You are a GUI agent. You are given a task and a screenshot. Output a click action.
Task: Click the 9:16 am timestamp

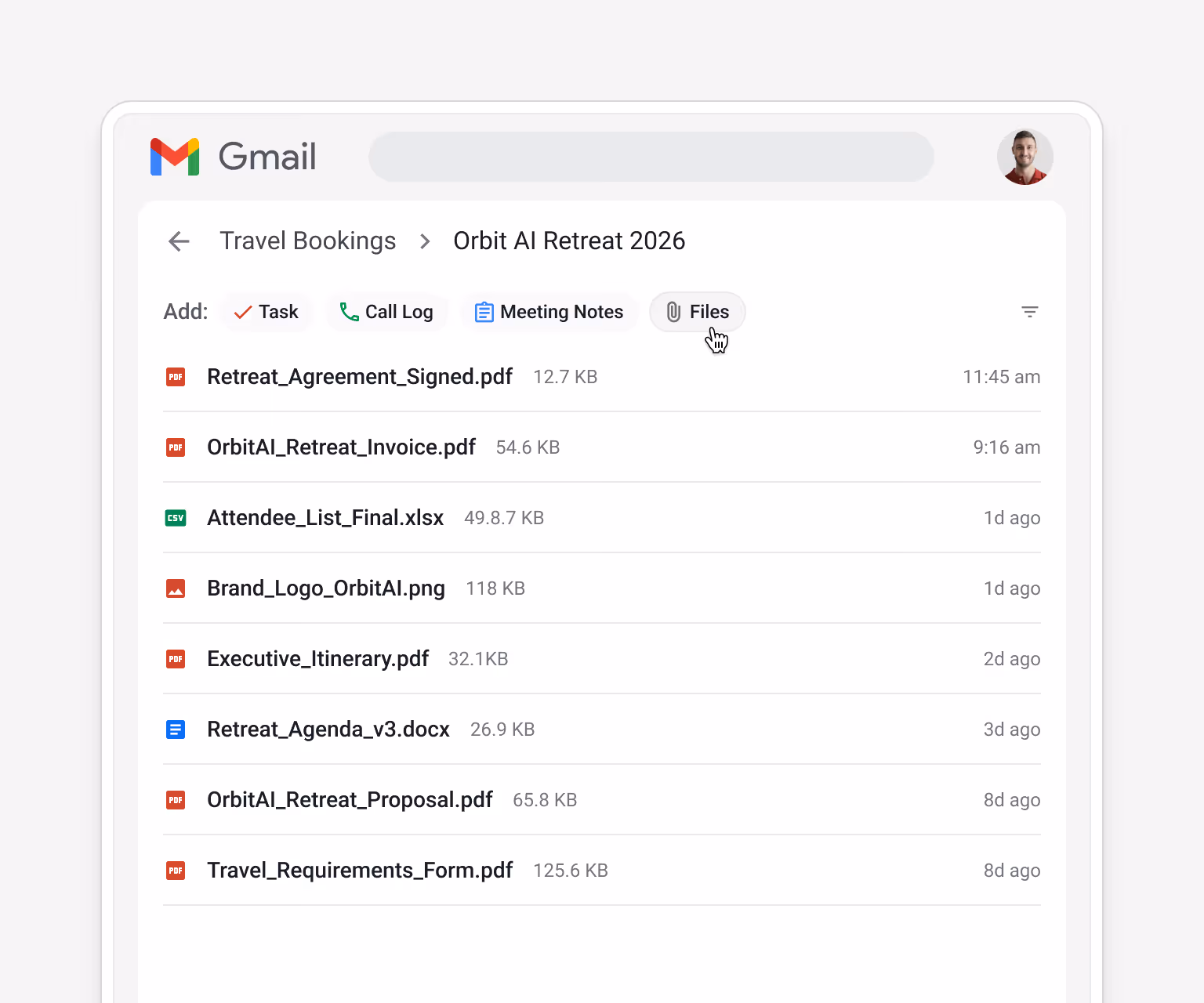[1006, 447]
